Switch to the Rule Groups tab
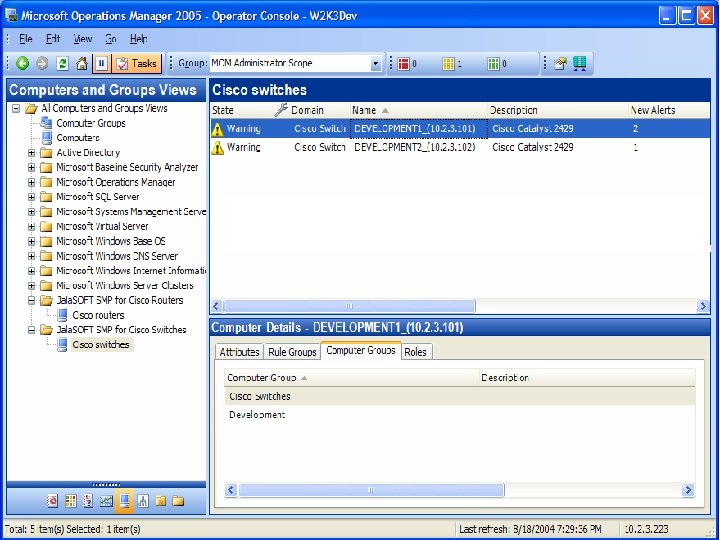 click(292, 352)
